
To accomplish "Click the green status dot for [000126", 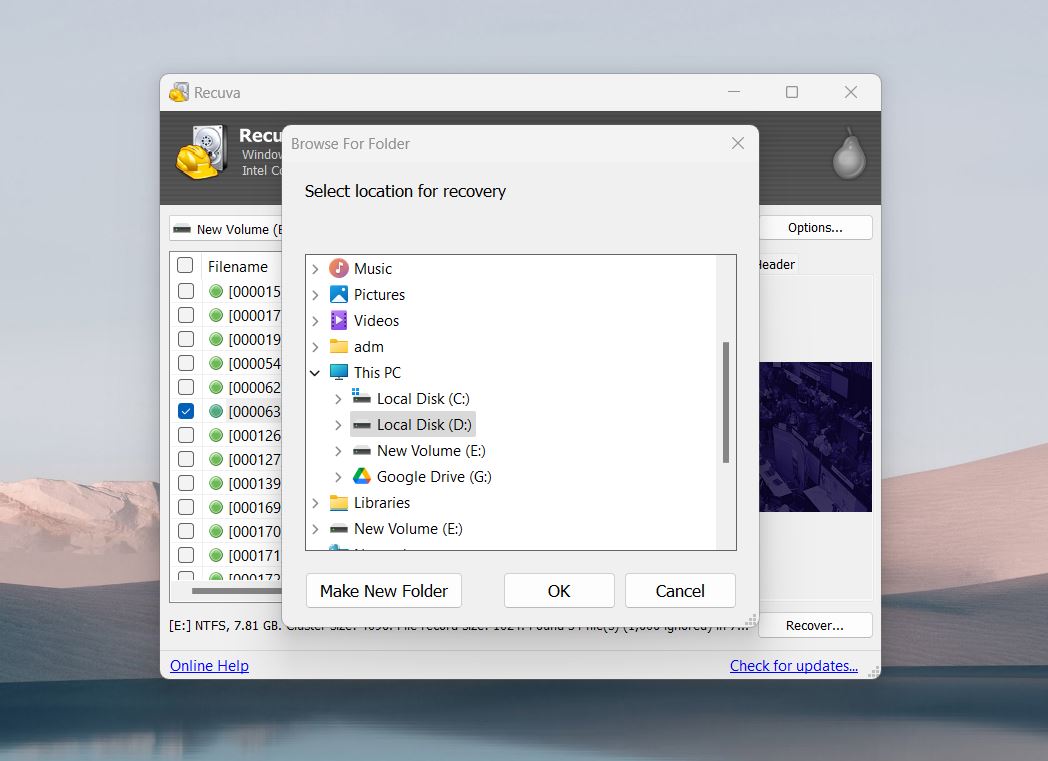I will tap(216, 436).
